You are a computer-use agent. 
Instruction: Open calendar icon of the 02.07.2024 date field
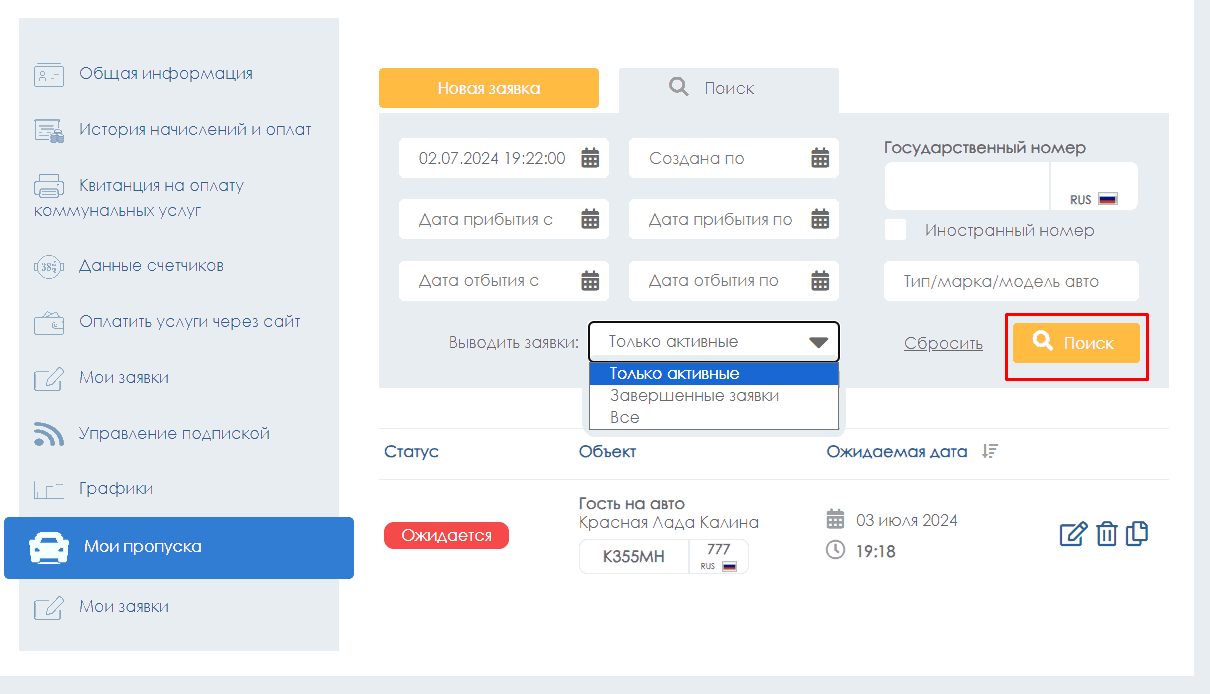coord(590,158)
